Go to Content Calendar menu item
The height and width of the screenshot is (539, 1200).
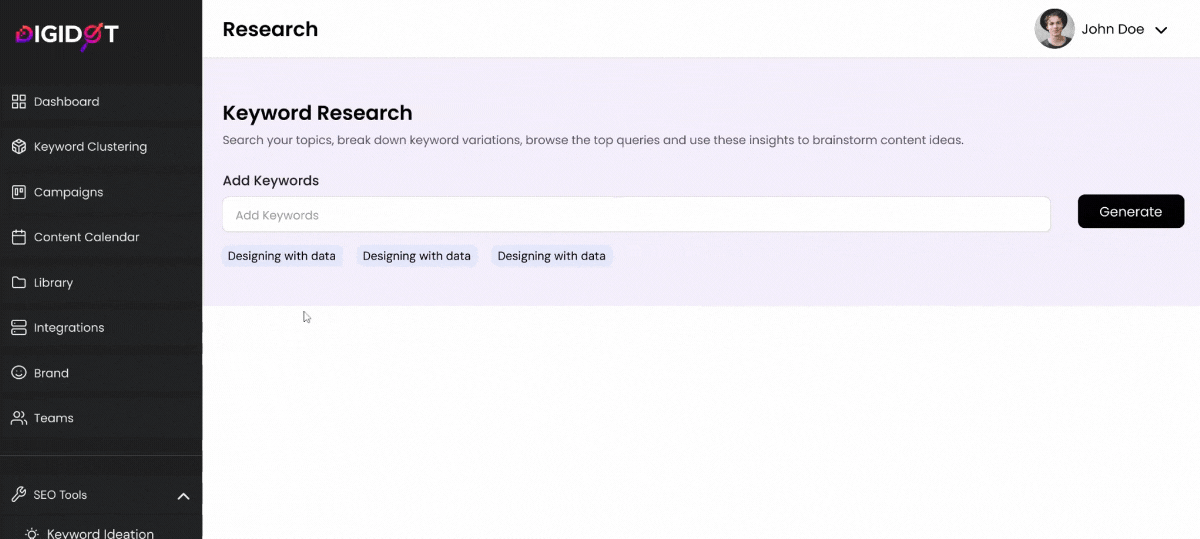point(87,237)
